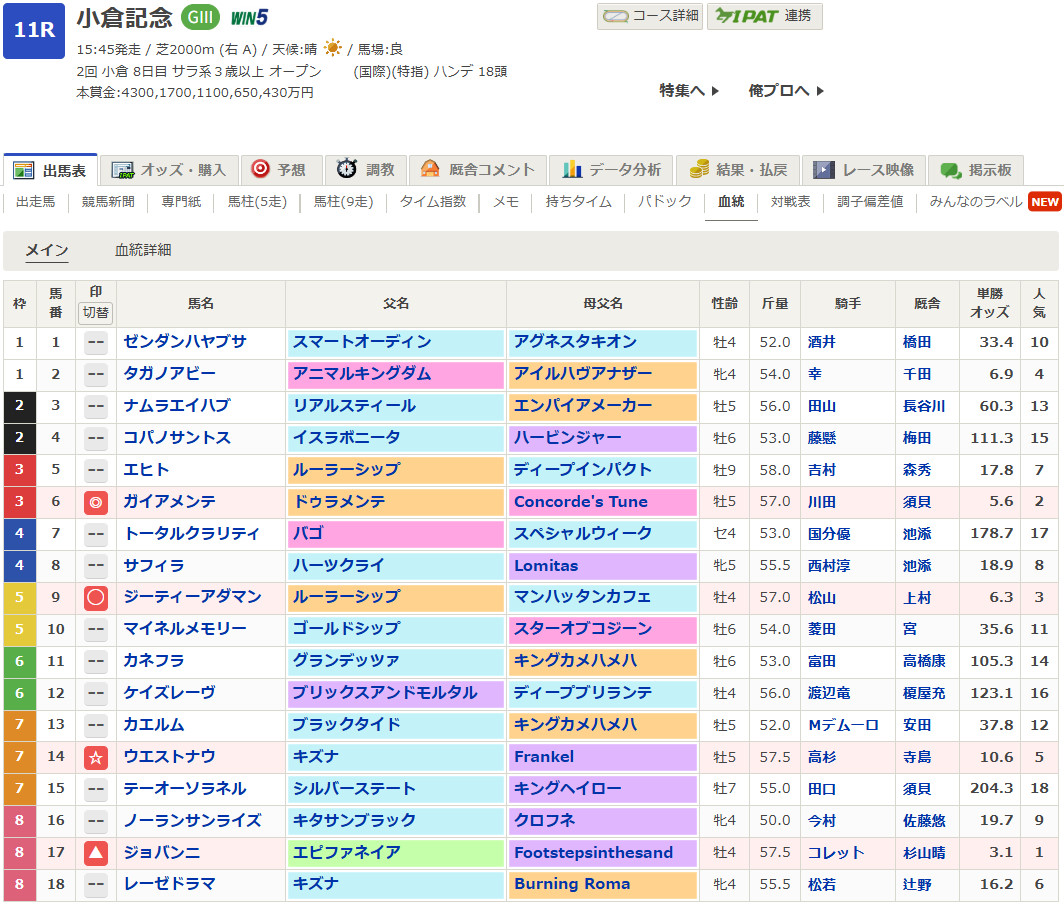
Task: Select the 競馬新聞 submenu item
Action: [x=108, y=202]
